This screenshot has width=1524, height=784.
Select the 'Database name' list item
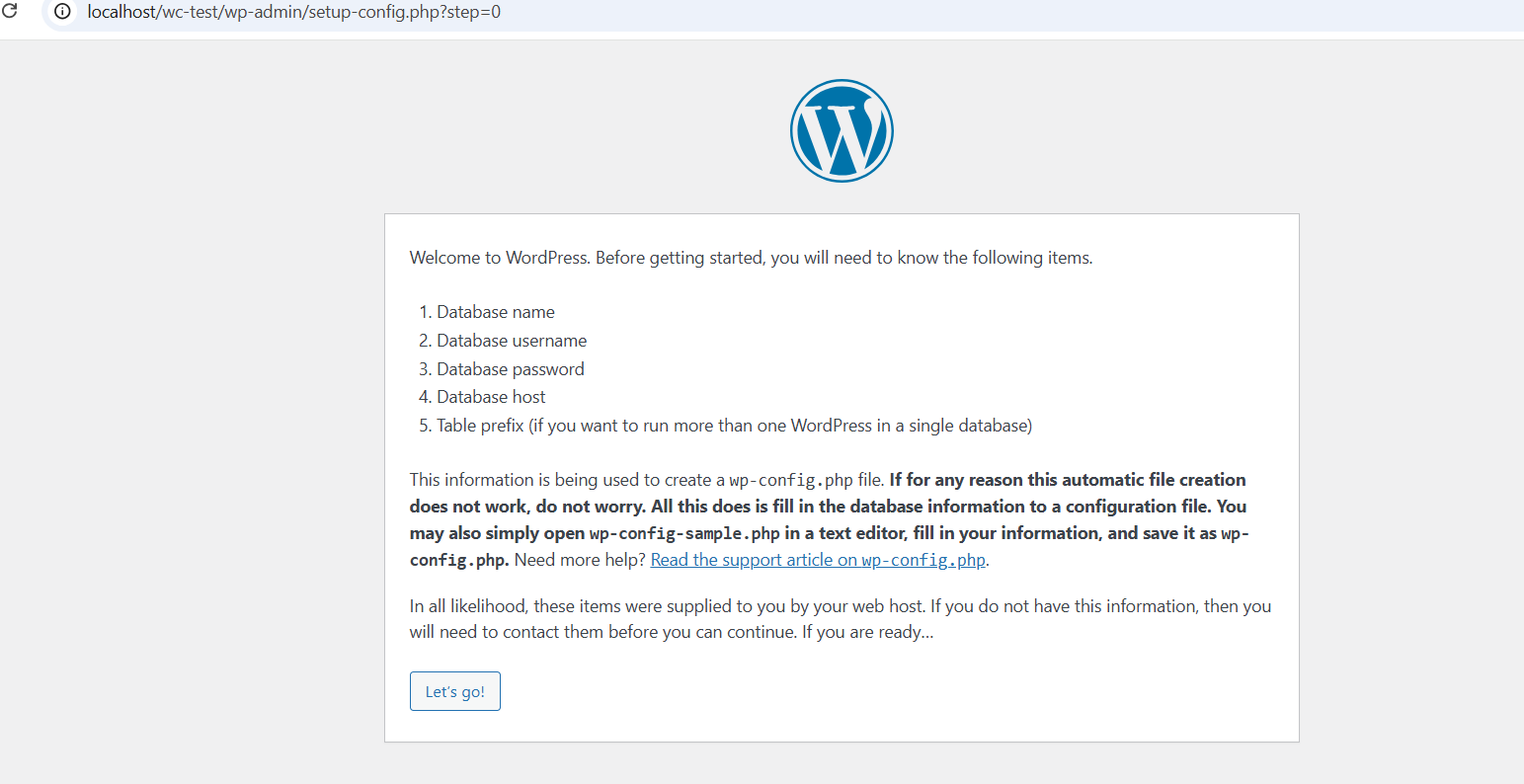[495, 311]
